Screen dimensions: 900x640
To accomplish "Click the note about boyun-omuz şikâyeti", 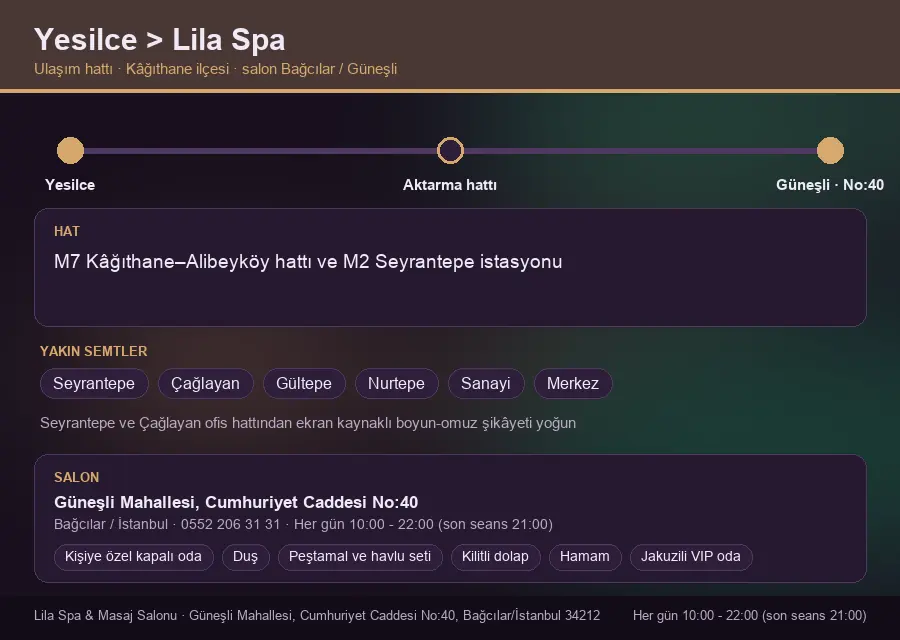I will [x=308, y=423].
